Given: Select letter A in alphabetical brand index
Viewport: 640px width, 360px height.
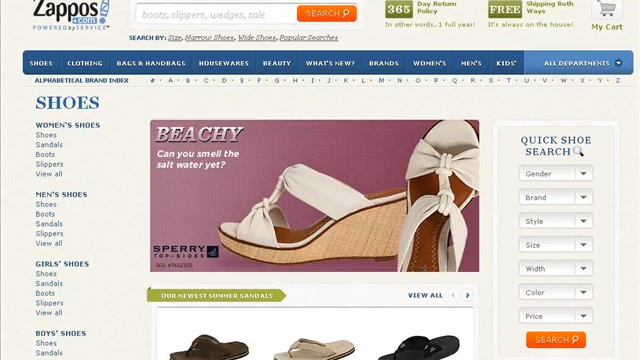Looking at the screenshot, I should click(x=171, y=80).
